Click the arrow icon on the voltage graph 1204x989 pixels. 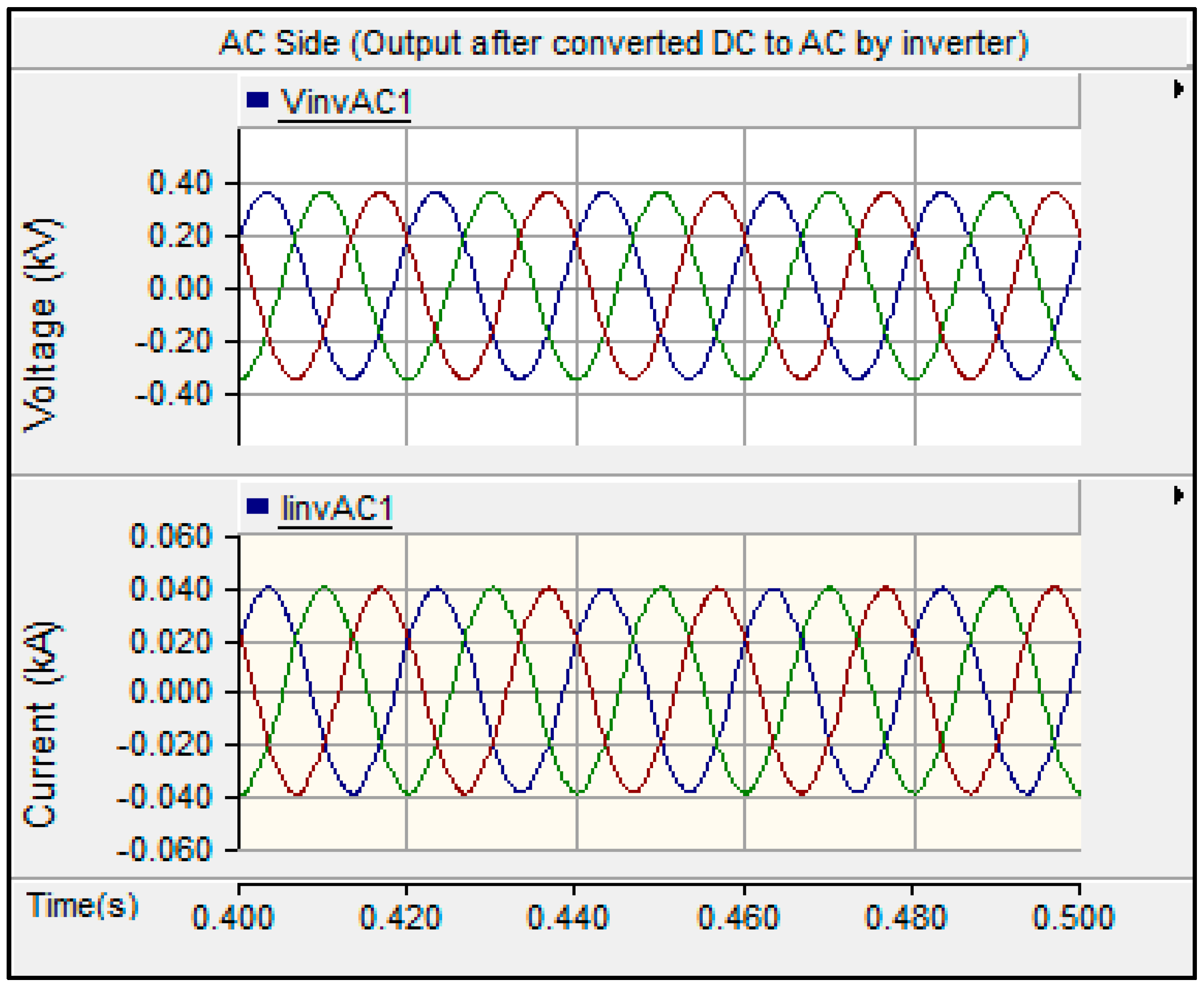(1178, 89)
